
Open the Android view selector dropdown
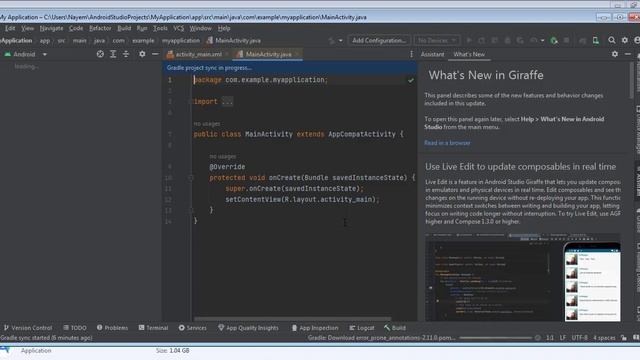[25, 54]
